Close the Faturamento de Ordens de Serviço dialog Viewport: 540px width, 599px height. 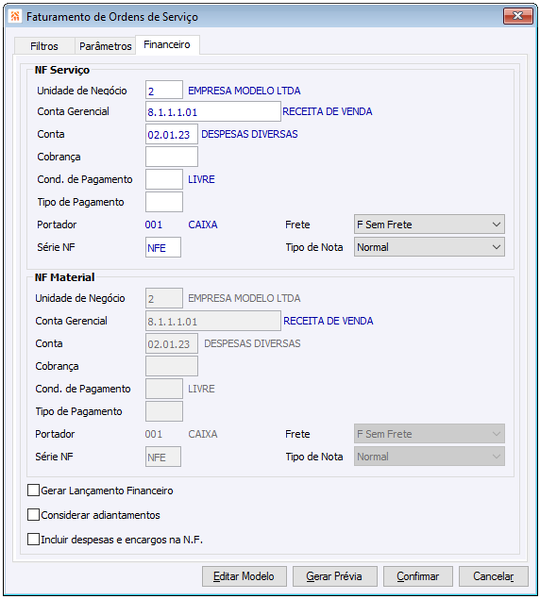pos(517,16)
